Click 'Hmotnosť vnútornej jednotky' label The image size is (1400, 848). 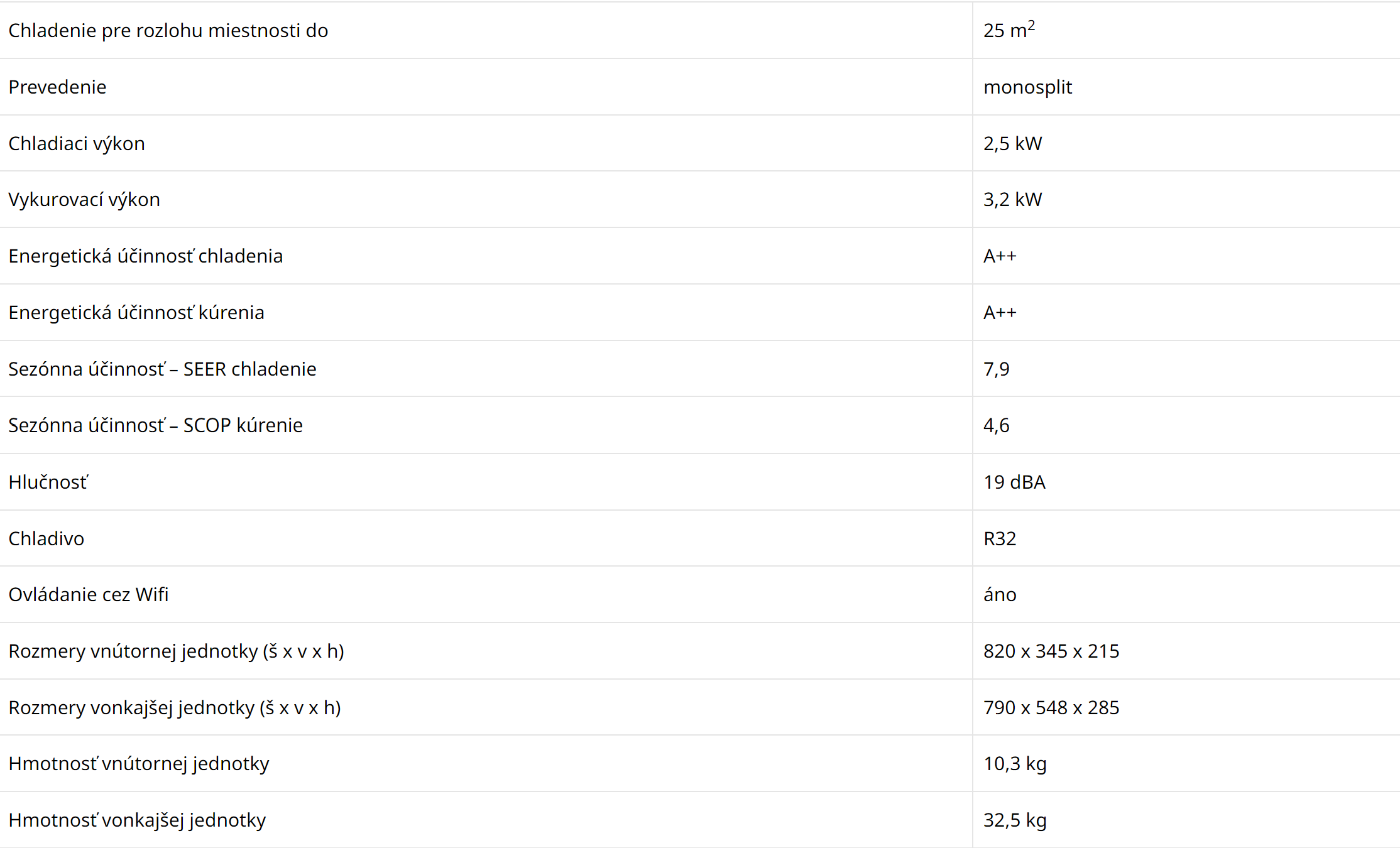coord(139,763)
